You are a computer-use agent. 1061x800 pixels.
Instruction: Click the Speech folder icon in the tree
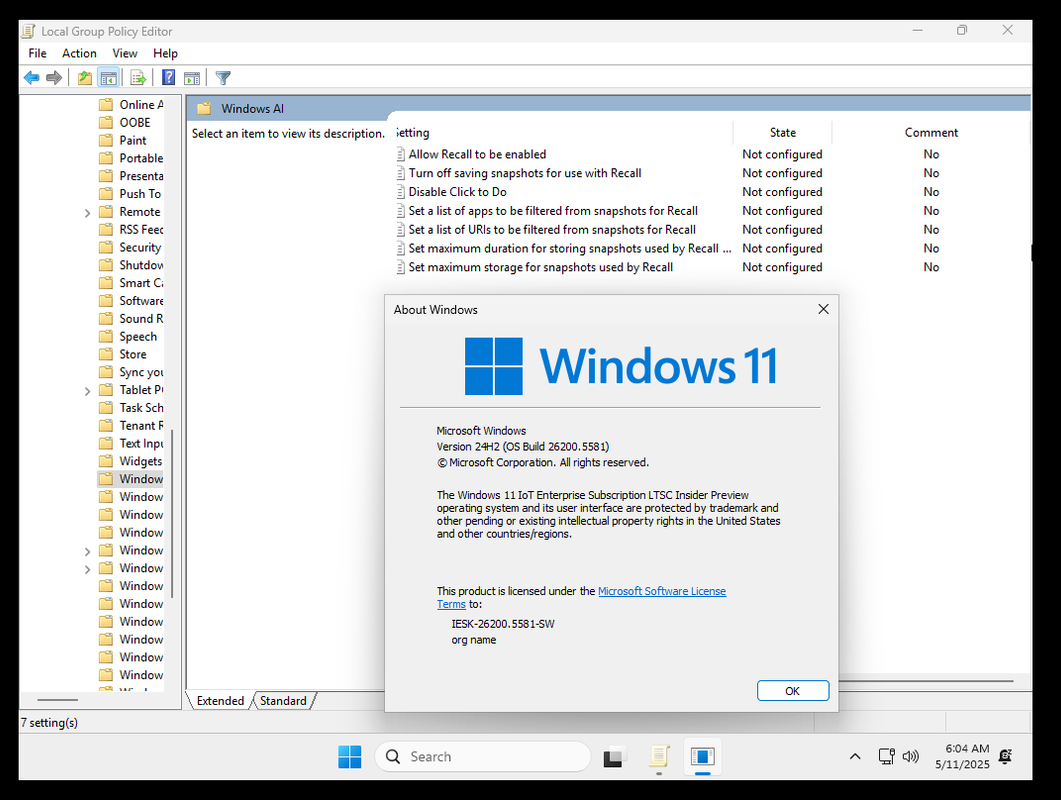point(106,336)
